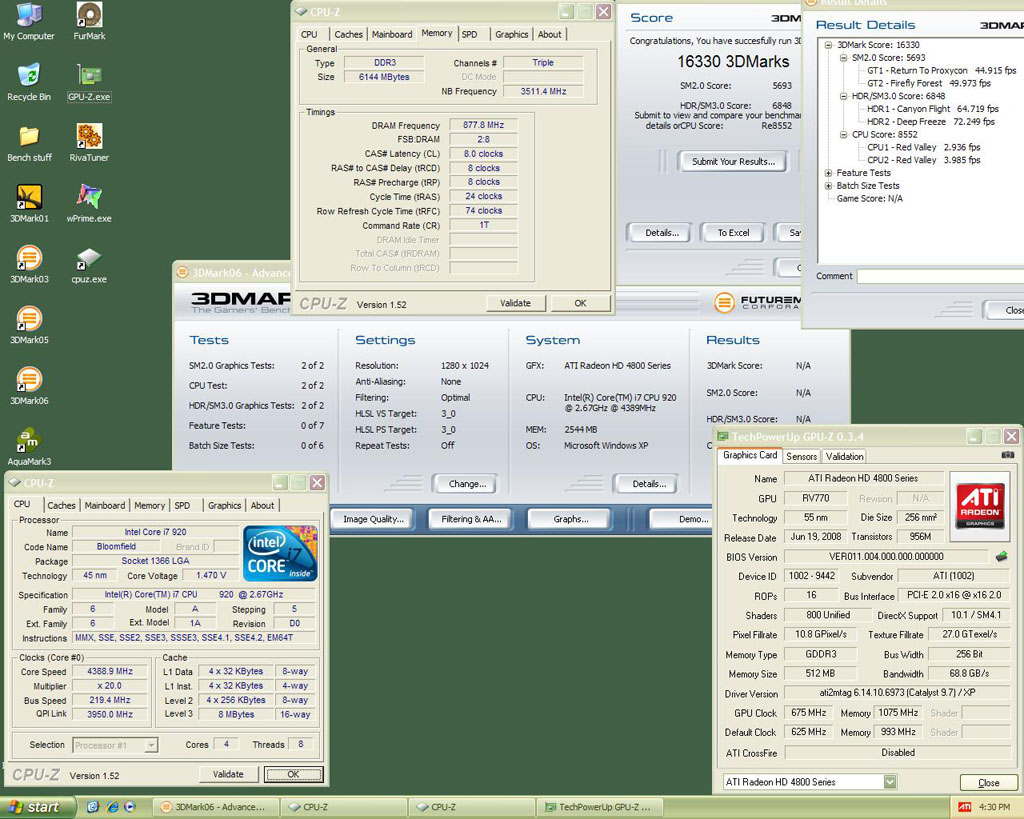Click OK in lower CPU-Z window
This screenshot has width=1024, height=819.
pos(293,775)
